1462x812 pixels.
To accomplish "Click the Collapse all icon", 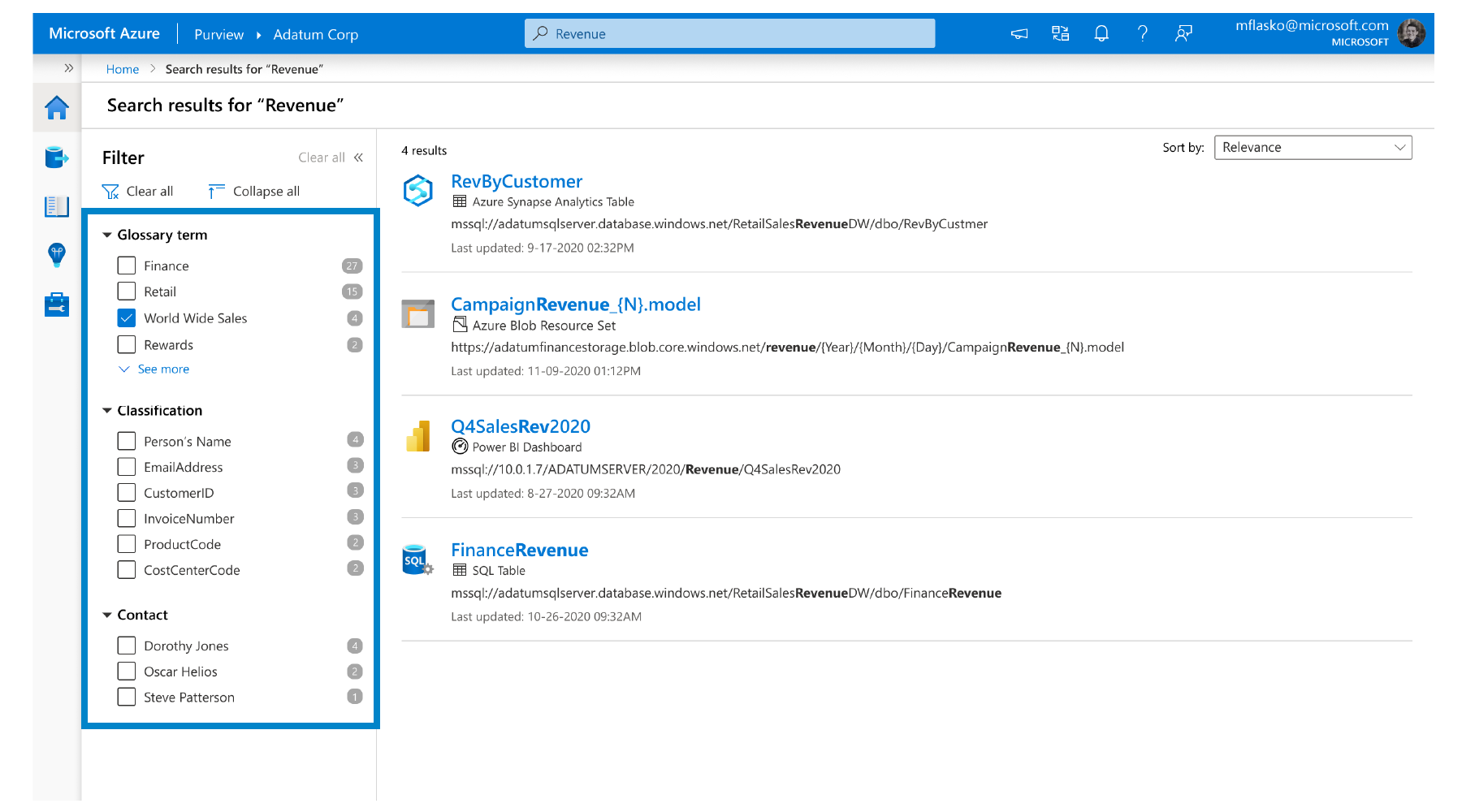I will click(216, 192).
